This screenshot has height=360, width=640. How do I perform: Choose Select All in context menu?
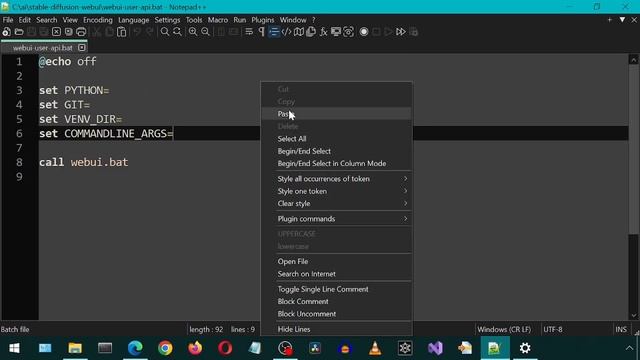click(x=336, y=139)
